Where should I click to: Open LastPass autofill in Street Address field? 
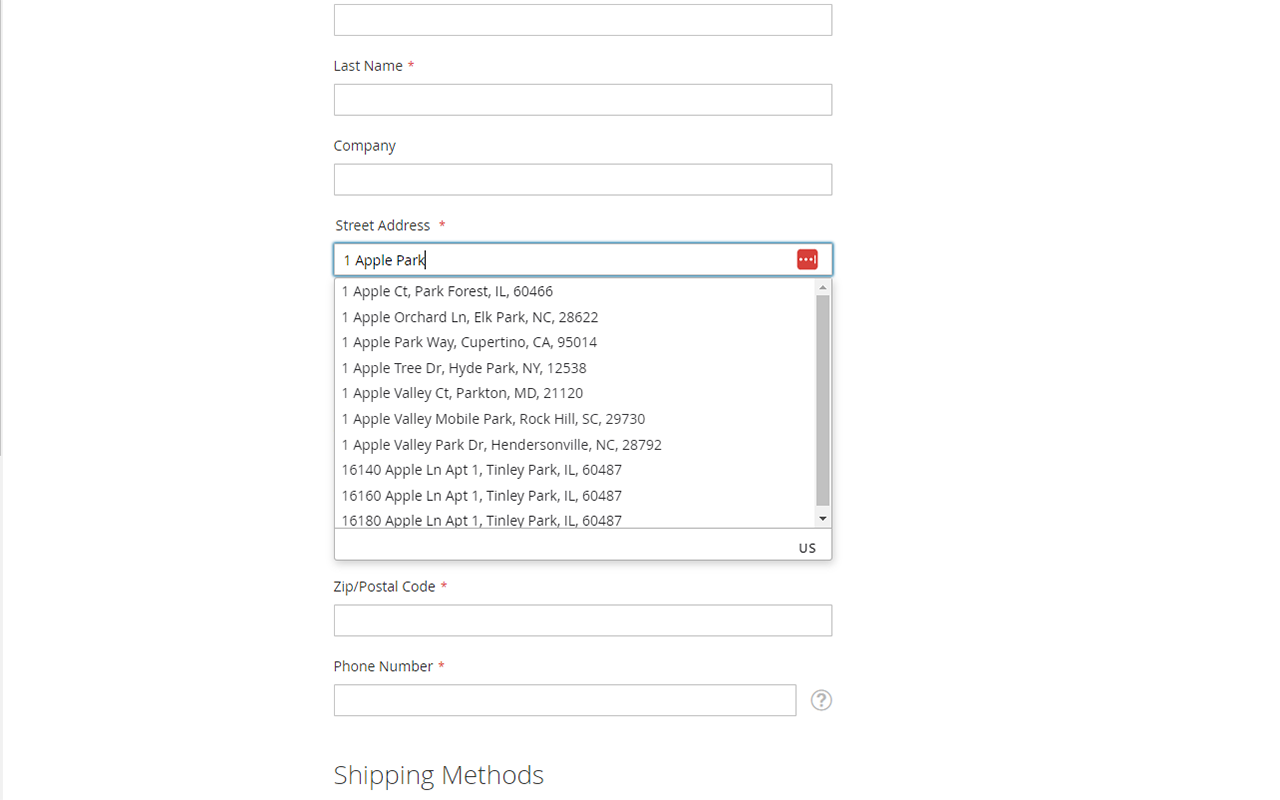point(807,259)
